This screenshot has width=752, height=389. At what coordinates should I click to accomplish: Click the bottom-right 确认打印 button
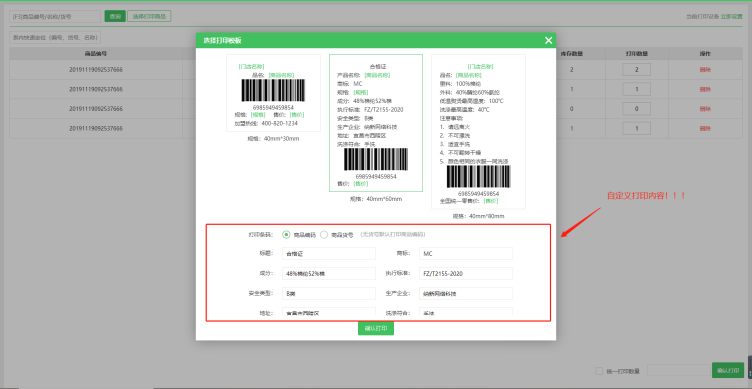tap(728, 370)
